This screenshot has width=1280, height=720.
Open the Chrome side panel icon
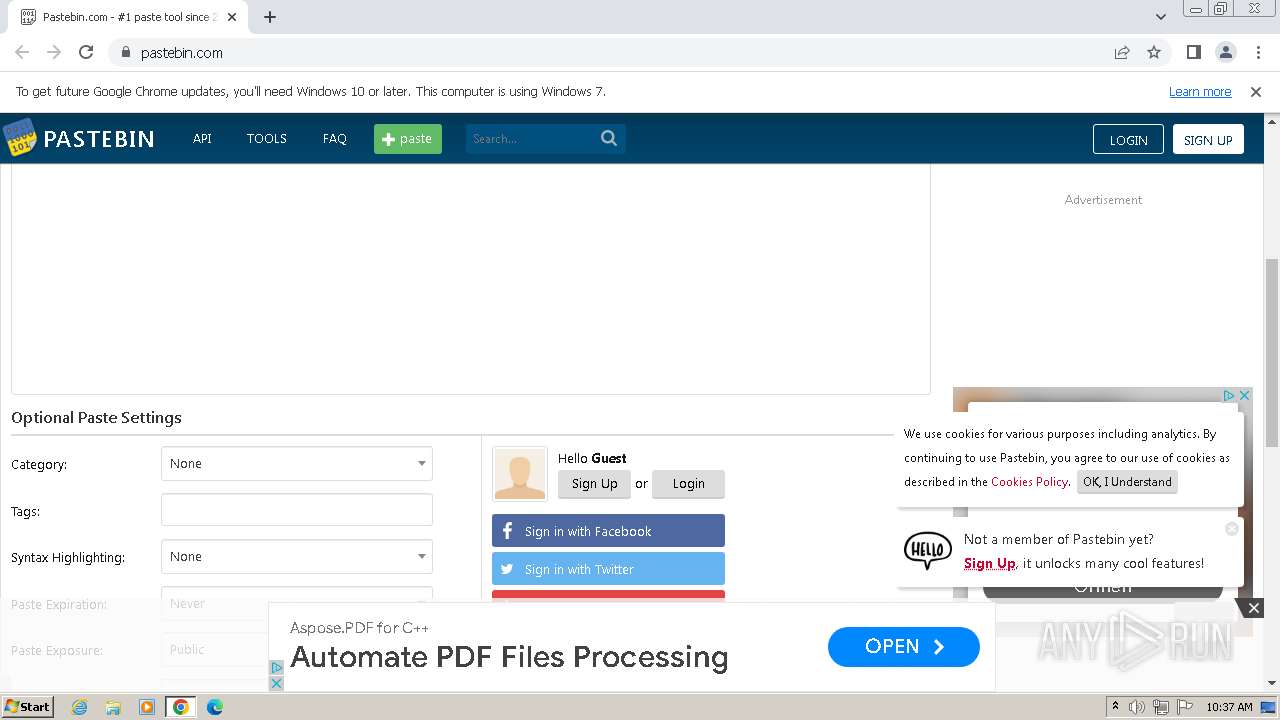tap(1193, 52)
